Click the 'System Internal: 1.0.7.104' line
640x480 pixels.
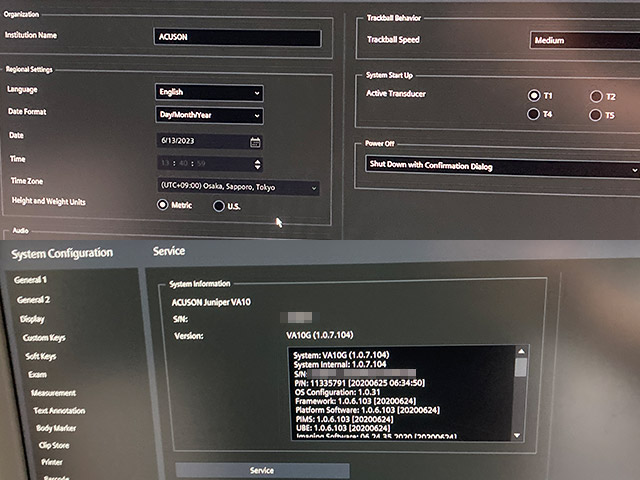click(x=340, y=364)
